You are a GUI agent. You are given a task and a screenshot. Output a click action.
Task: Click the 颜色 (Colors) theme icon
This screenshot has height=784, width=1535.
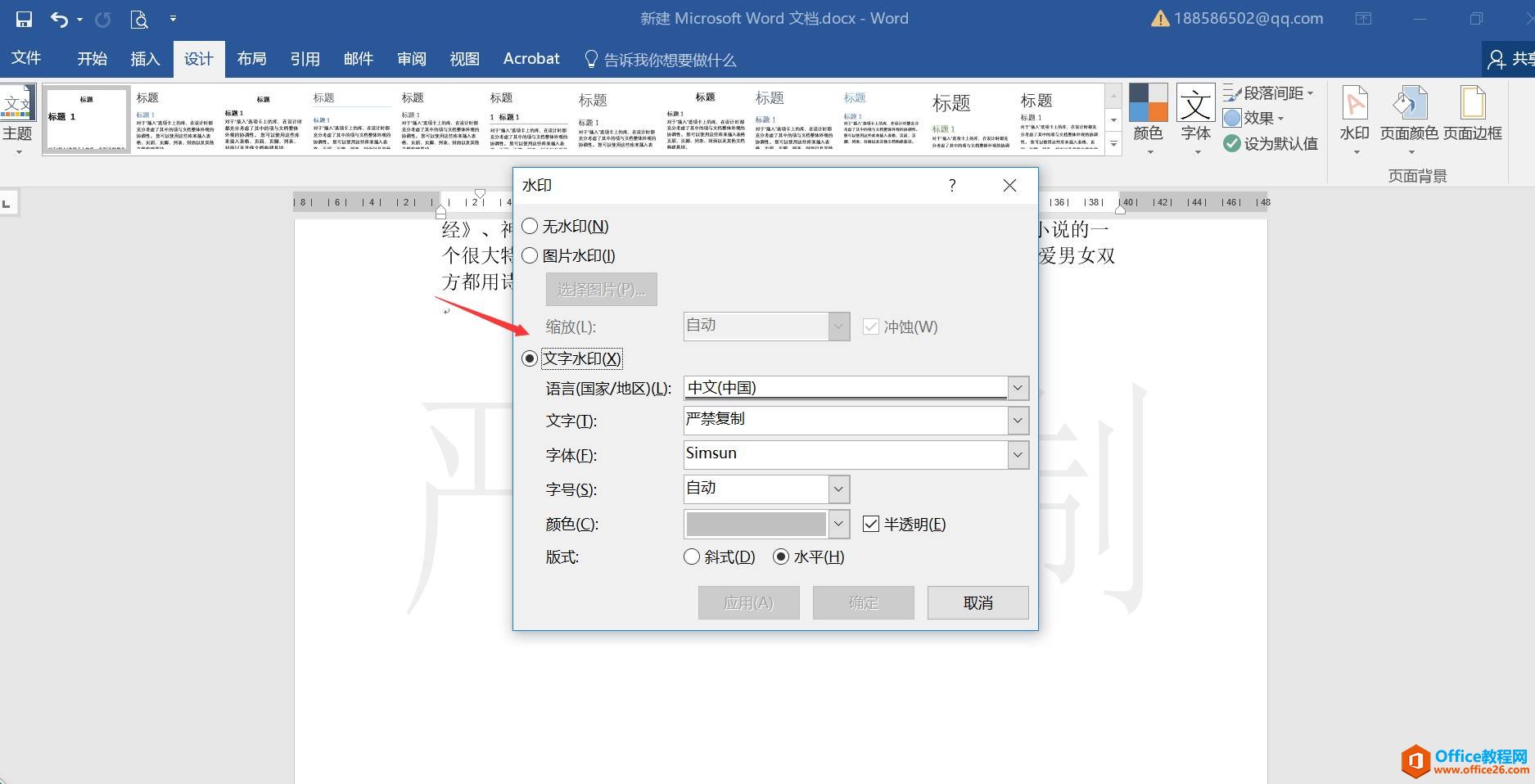click(1149, 115)
